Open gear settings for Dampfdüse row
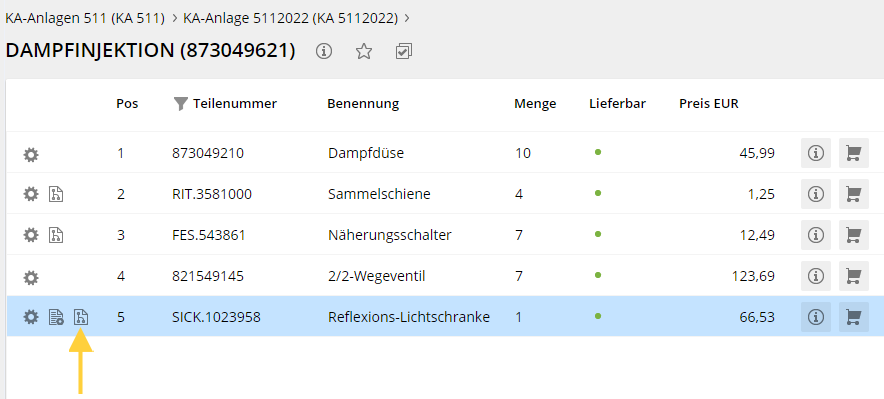884x399 pixels. click(x=31, y=154)
